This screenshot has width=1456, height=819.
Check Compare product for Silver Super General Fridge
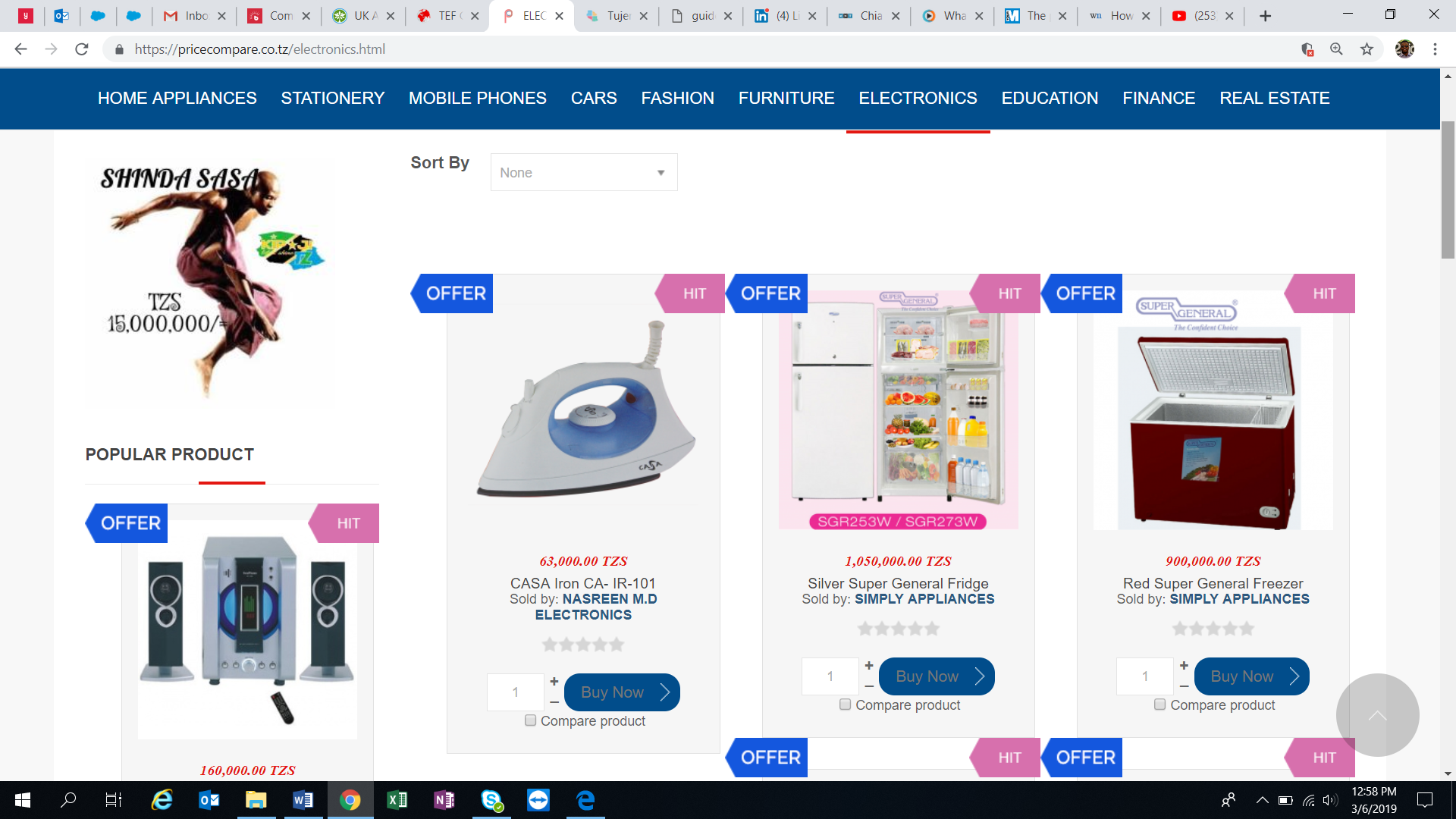coord(845,704)
